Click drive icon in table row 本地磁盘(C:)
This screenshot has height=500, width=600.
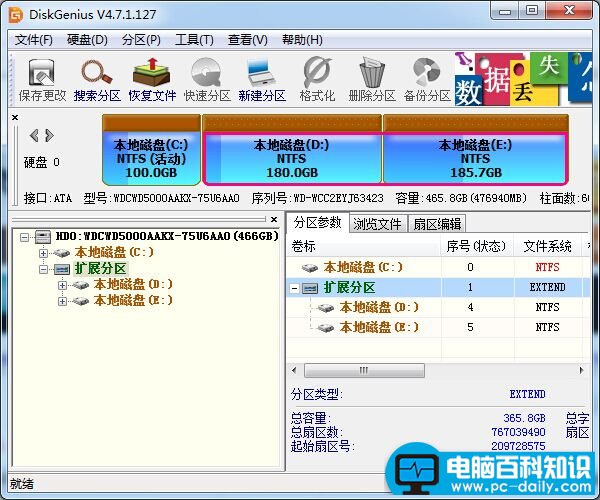pos(310,267)
